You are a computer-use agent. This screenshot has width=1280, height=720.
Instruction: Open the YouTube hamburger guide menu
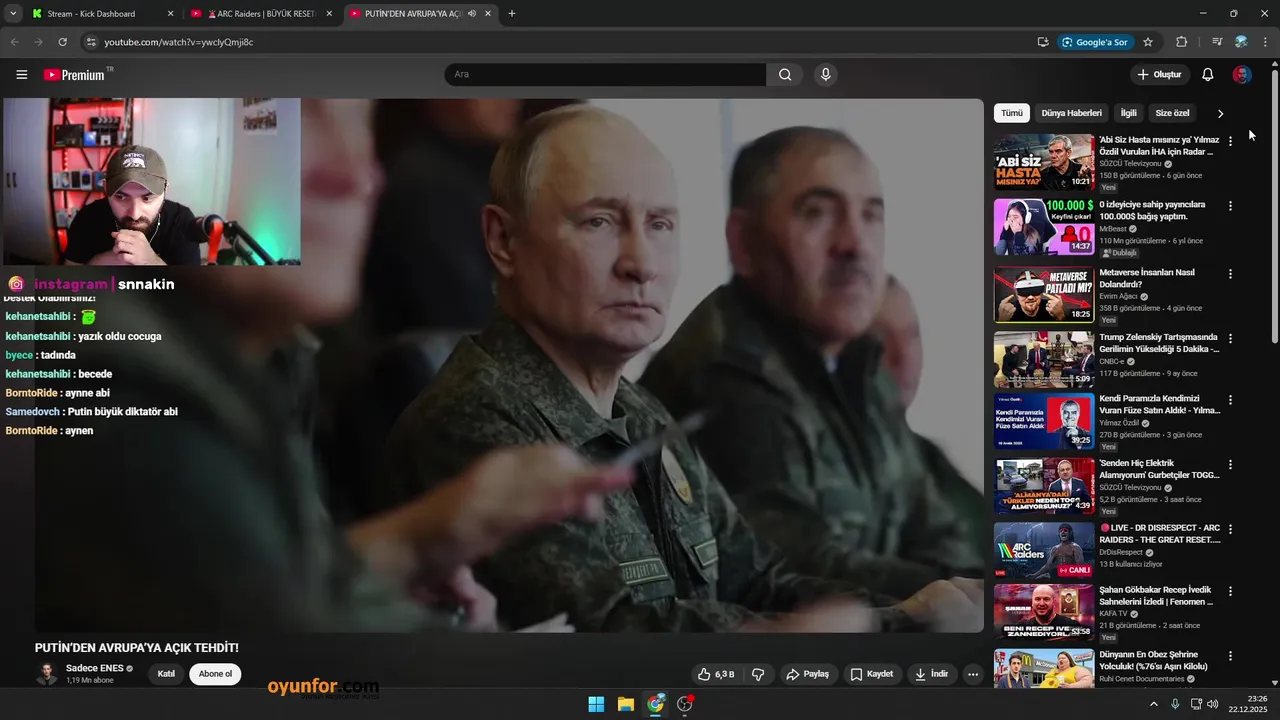pyautogui.click(x=22, y=75)
